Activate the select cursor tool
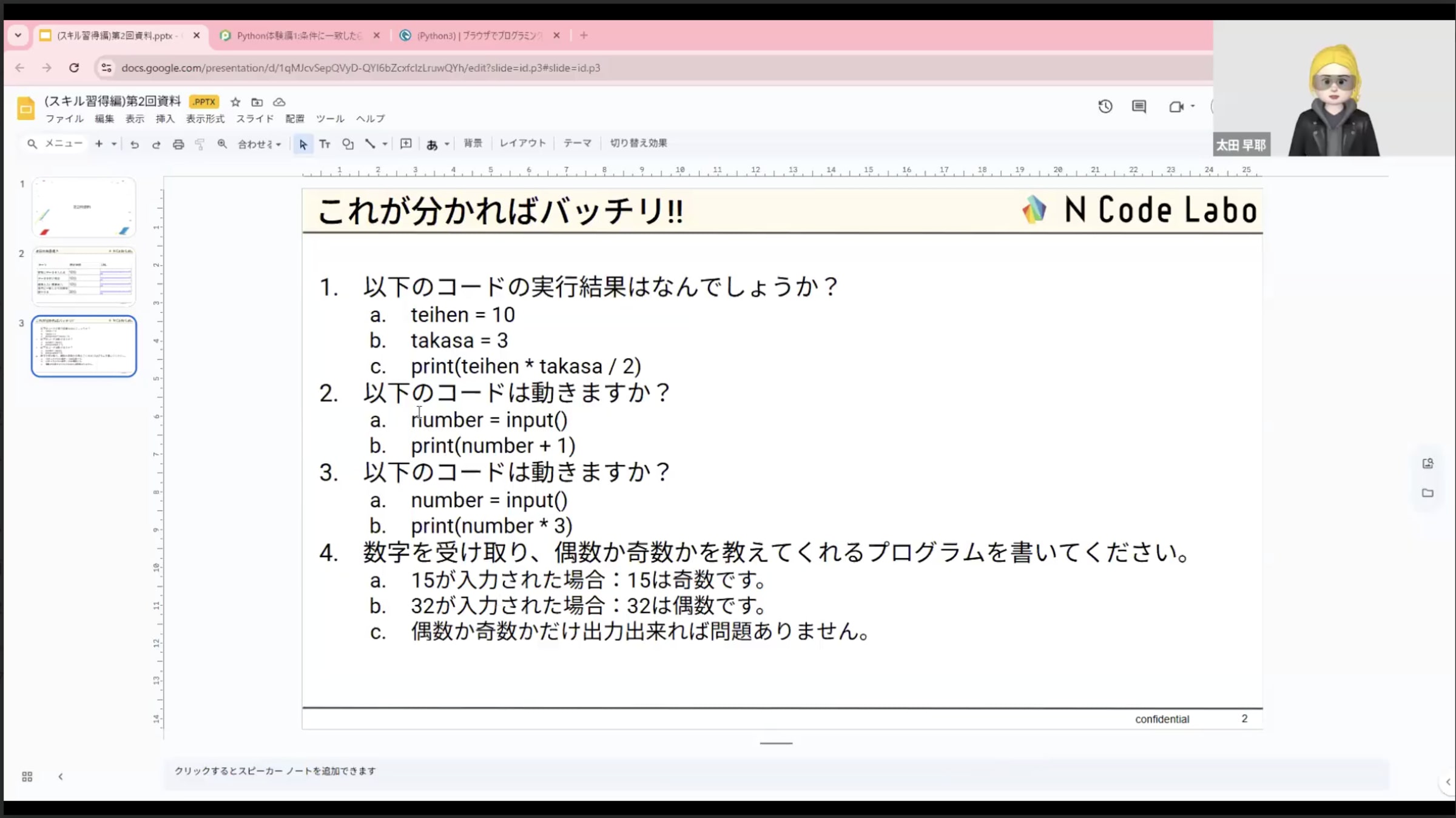Screen dimensions: 1456x818 point(303,144)
